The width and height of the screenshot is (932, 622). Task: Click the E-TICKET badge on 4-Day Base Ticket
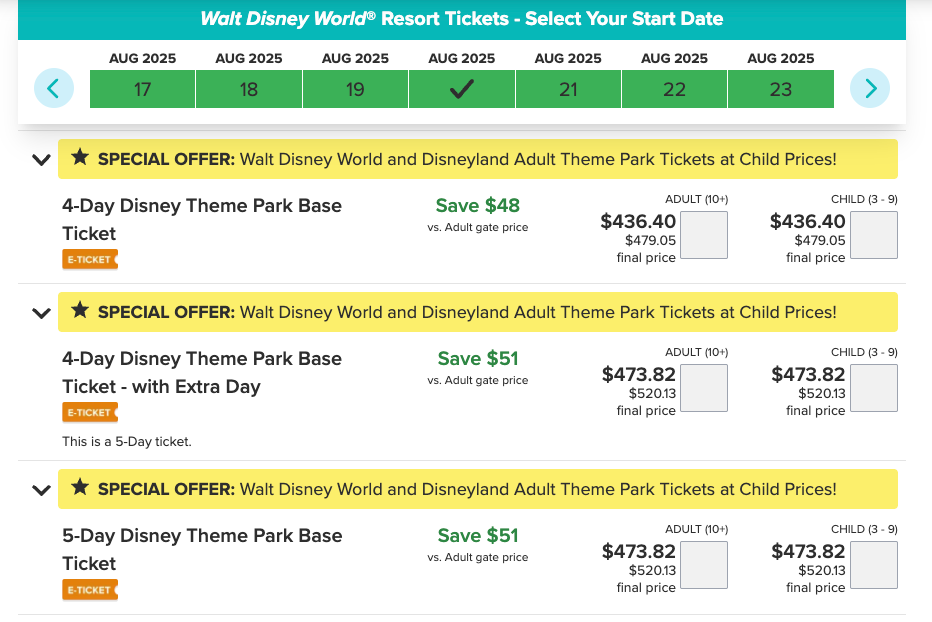pos(89,260)
